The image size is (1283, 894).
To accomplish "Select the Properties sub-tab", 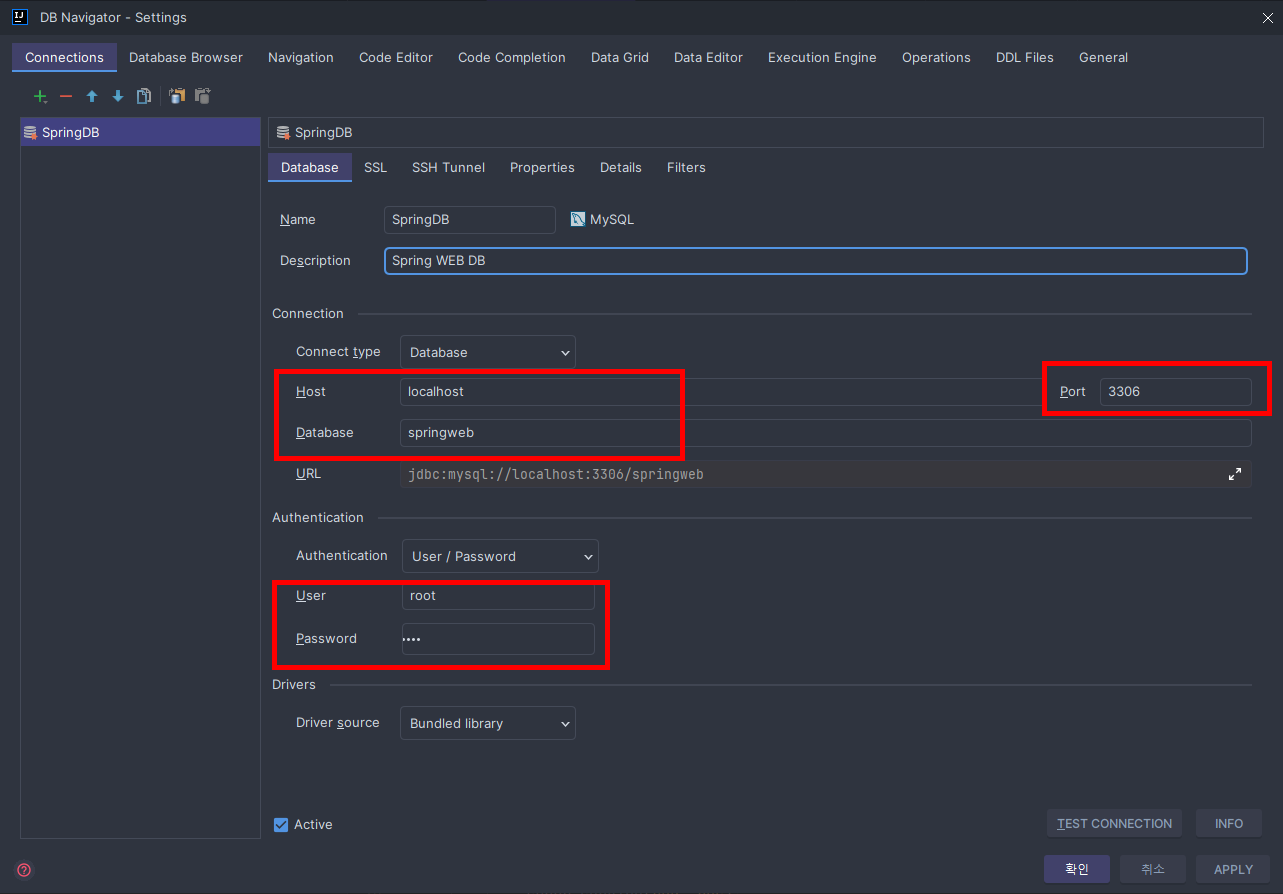I will (542, 167).
